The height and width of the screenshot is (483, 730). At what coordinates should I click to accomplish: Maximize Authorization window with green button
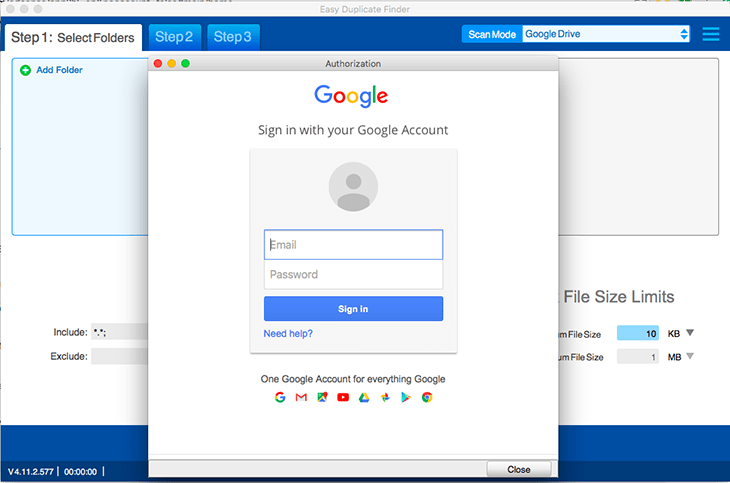pos(185,63)
